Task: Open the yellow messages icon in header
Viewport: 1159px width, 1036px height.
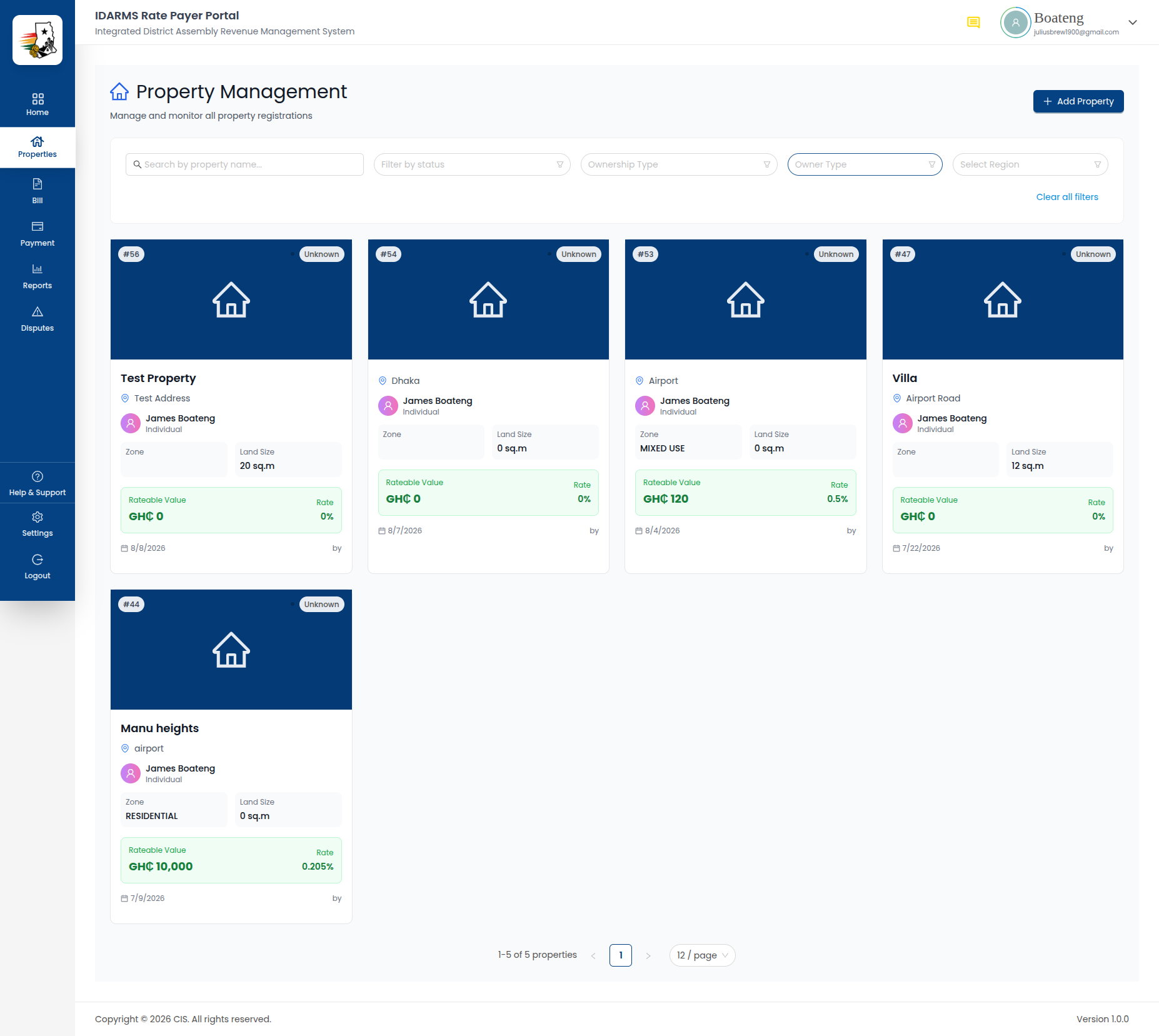Action: [x=973, y=23]
